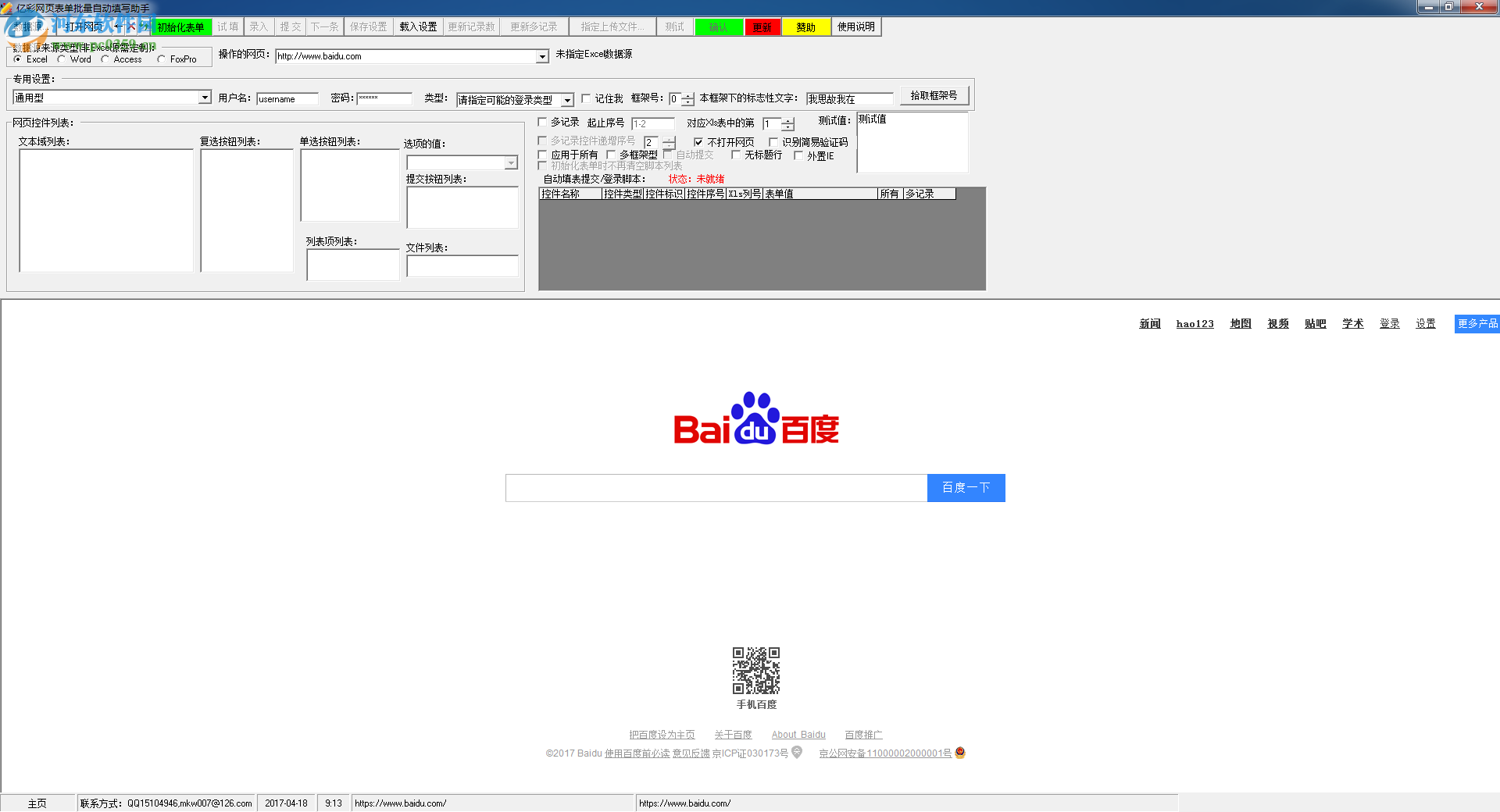
Task: Click the shield icon after 京ICP证030173号
Action: (797, 752)
